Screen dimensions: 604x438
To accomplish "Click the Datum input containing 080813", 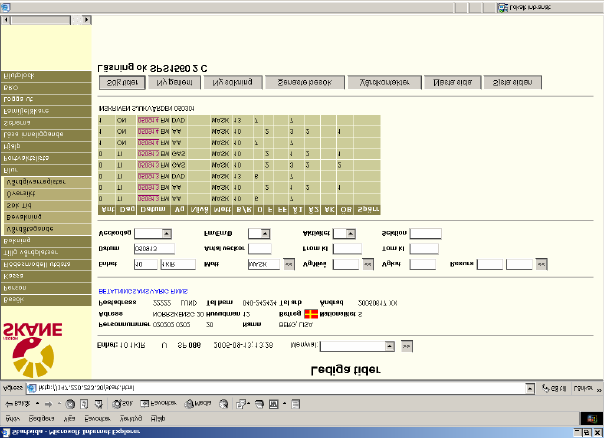I will pos(154,249).
